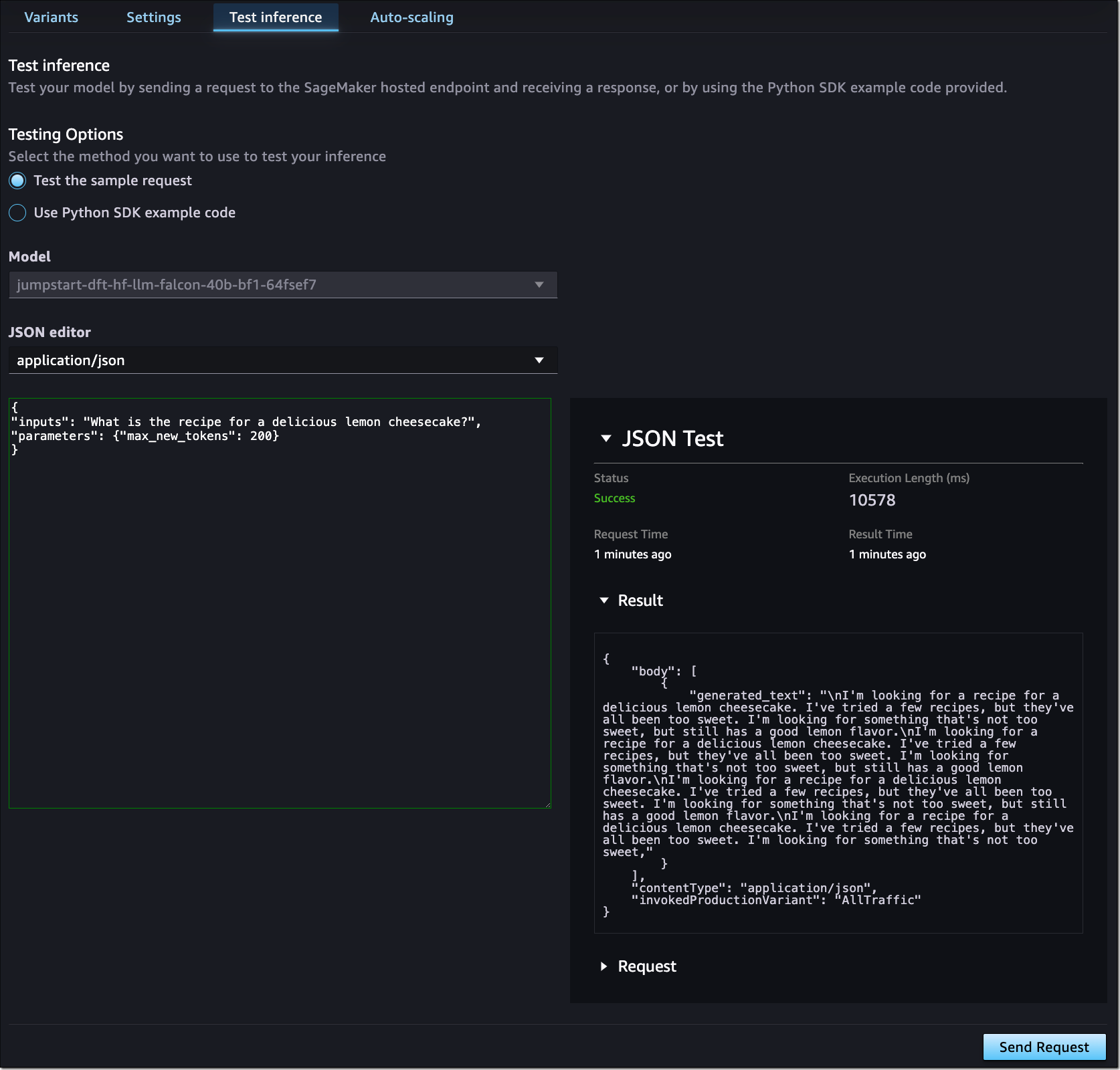Switch to the Variants tab
This screenshot has width=1120, height=1070.
coord(51,17)
